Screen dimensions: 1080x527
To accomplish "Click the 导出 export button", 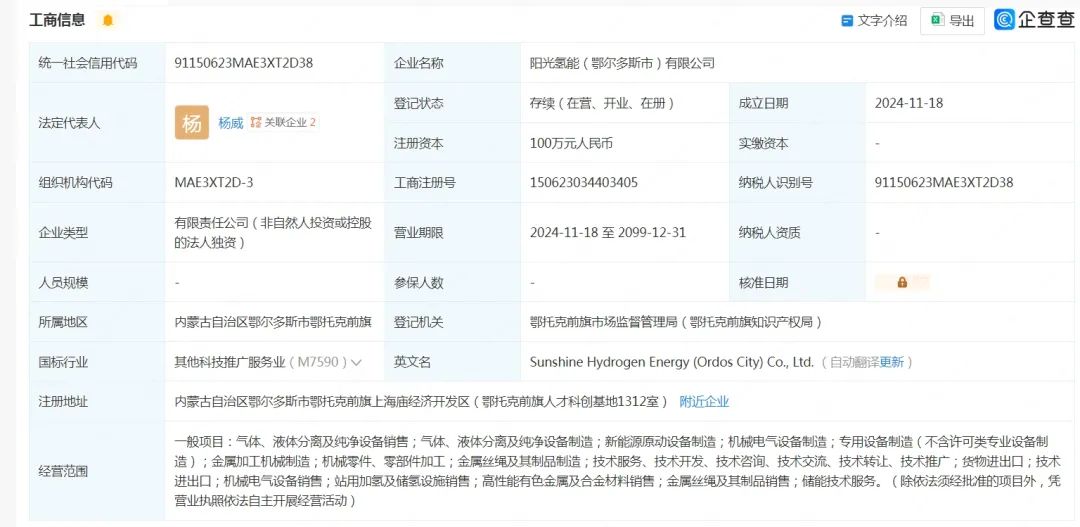I will [x=952, y=21].
